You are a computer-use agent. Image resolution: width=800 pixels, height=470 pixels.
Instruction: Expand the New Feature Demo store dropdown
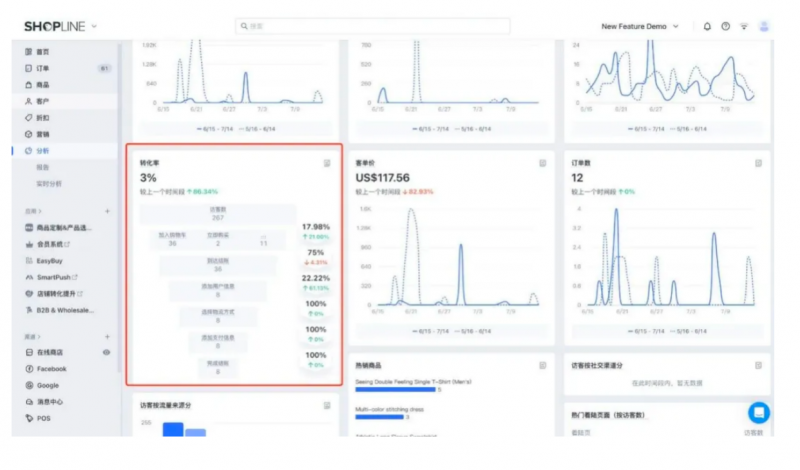[x=640, y=26]
